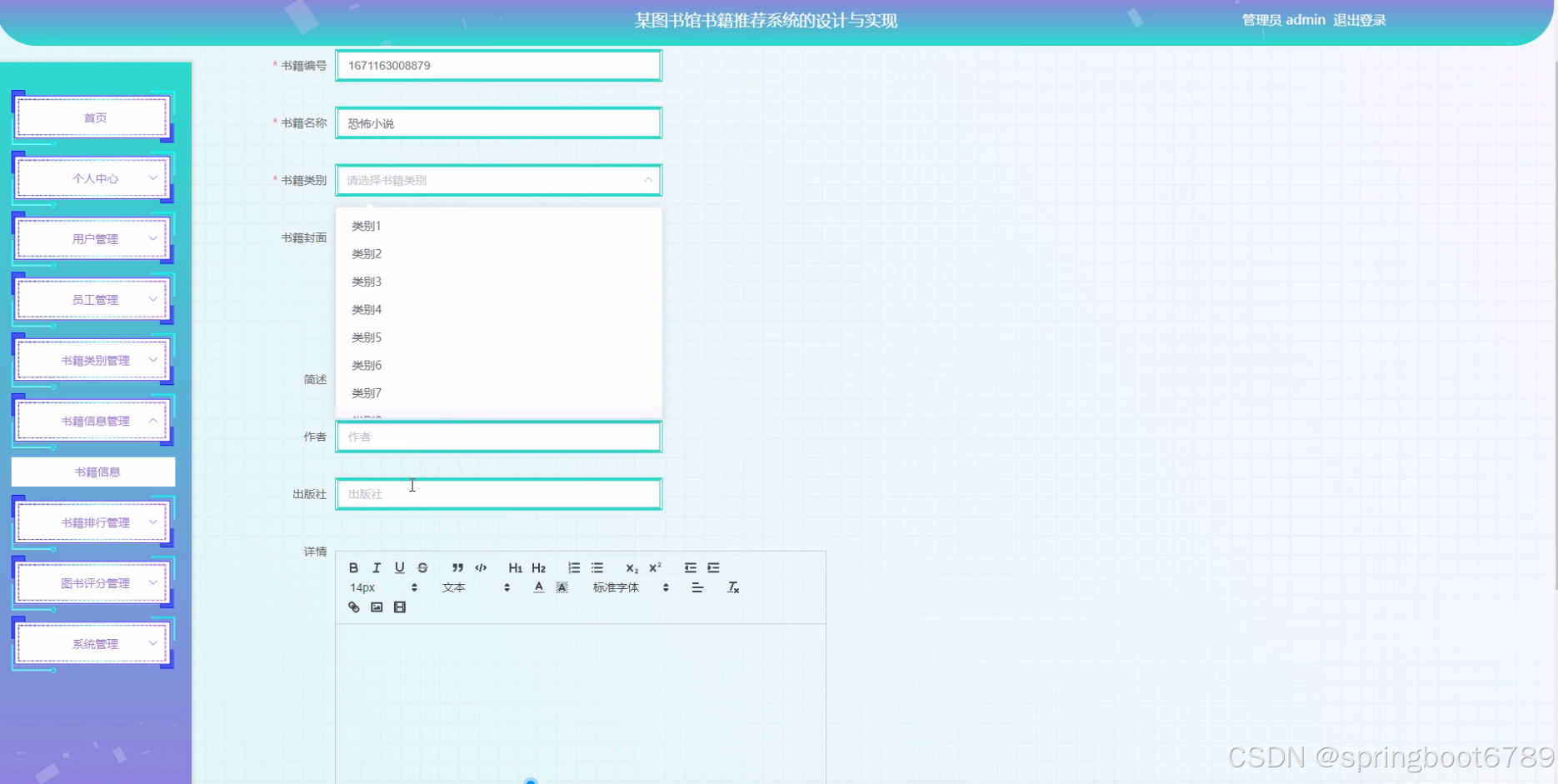Open the 标准字体 font family dropdown
The width and height of the screenshot is (1558, 784).
point(631,587)
